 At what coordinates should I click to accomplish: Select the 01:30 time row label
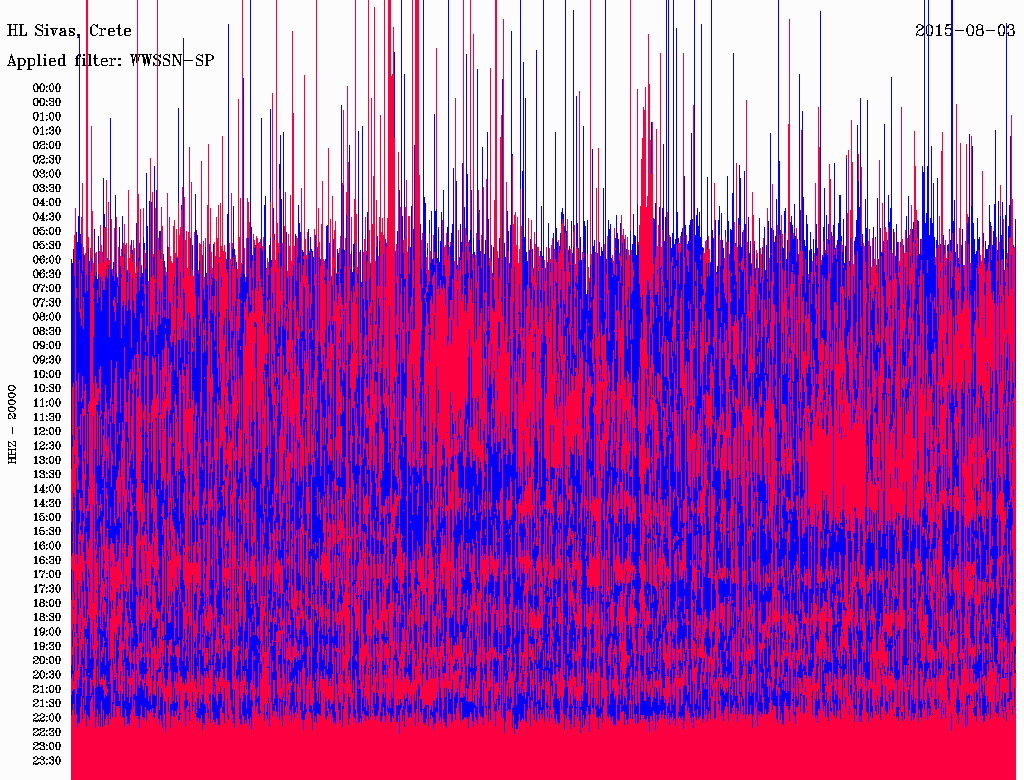47,131
